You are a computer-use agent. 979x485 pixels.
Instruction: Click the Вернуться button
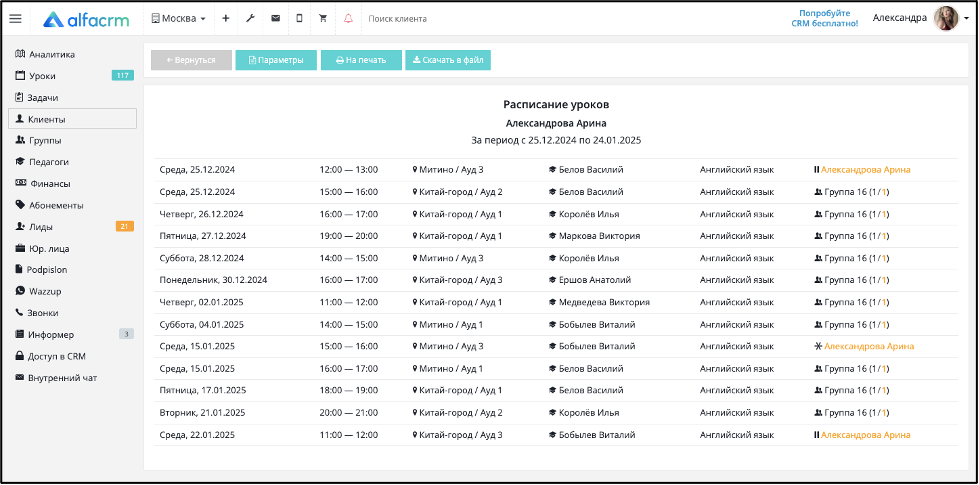tap(191, 61)
